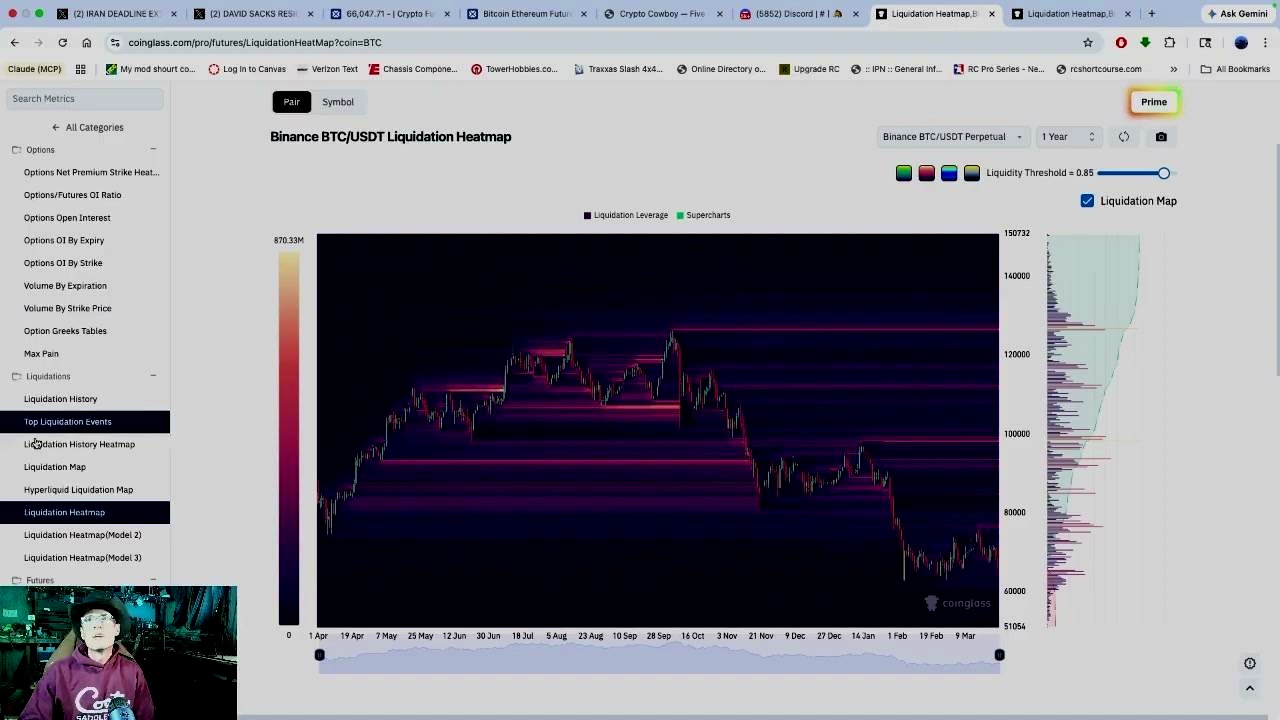Refresh the heatmap chart data
Image resolution: width=1280 pixels, height=720 pixels.
[1124, 137]
